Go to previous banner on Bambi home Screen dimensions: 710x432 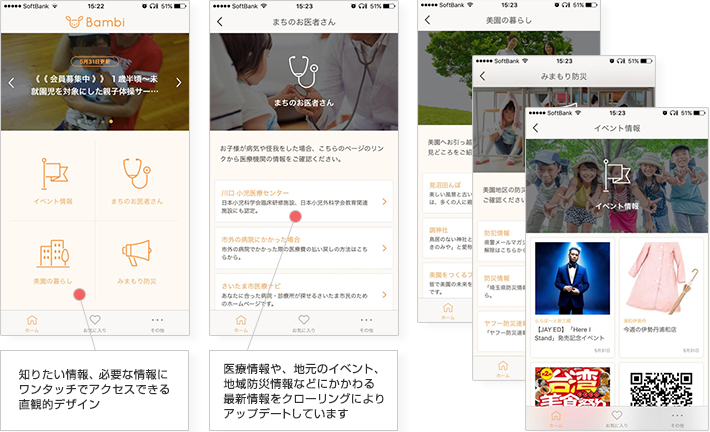(12, 83)
